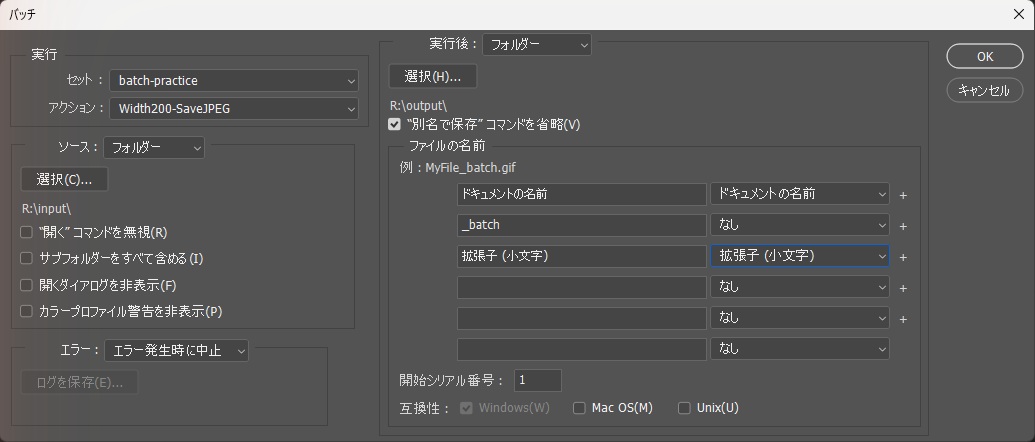Open the 実行後 dropdown set to フォルダー

coord(537,45)
